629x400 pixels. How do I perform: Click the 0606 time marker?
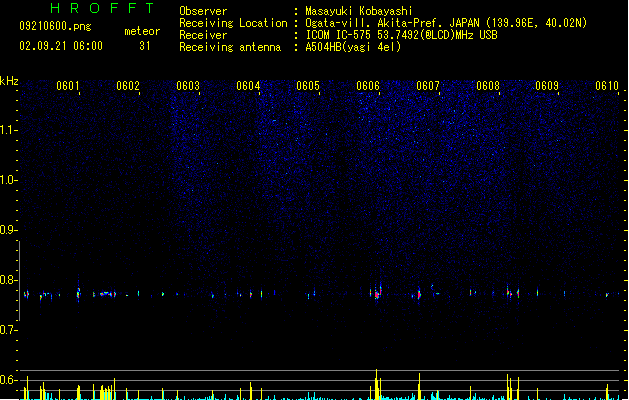368,86
